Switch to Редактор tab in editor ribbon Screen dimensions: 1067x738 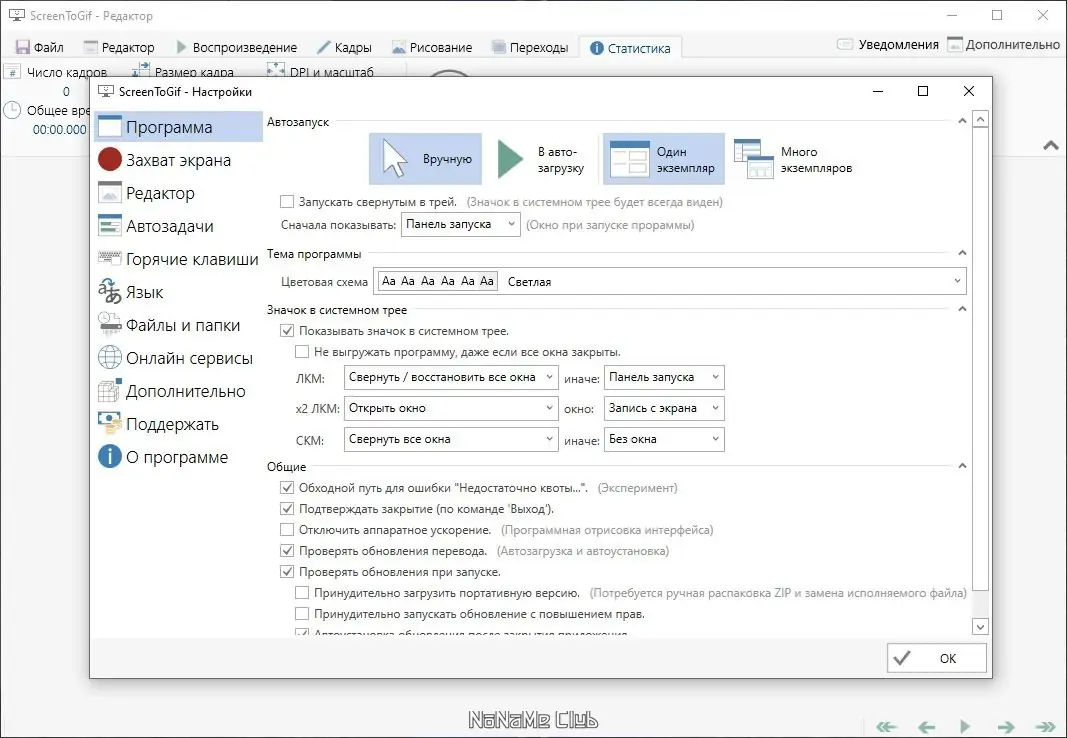(119, 47)
